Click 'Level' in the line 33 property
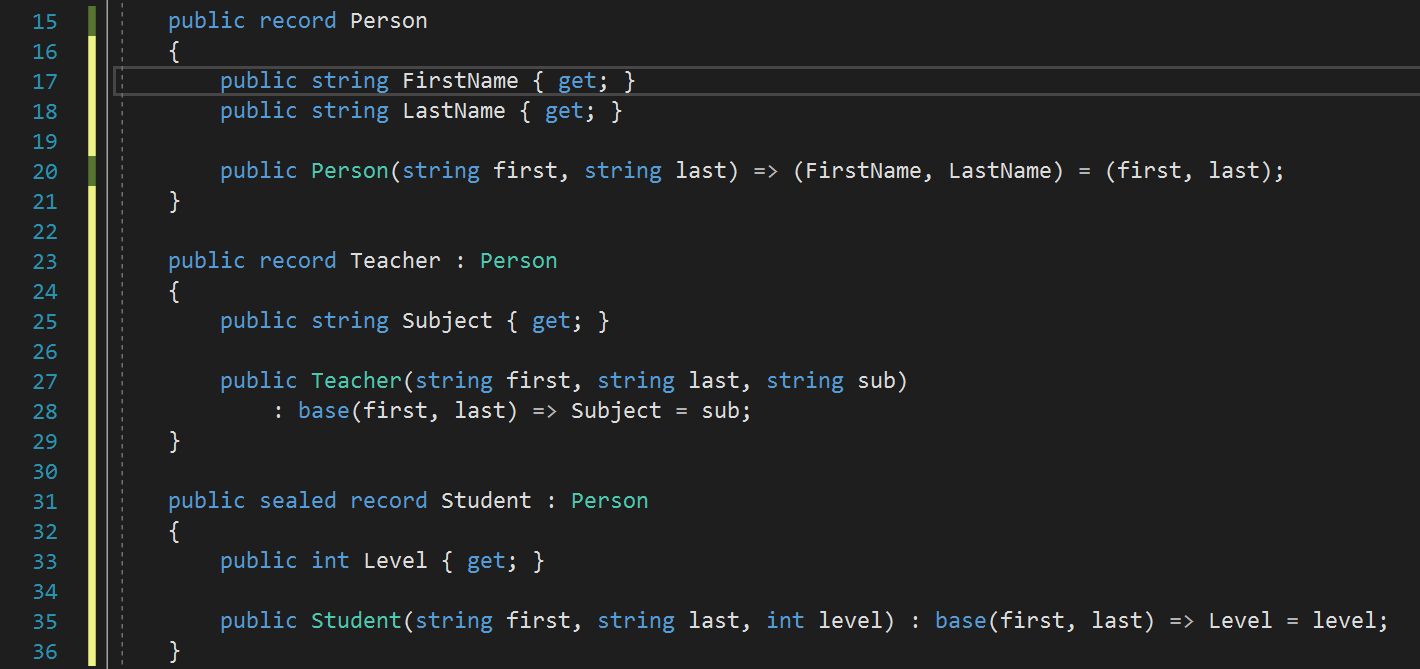 (x=395, y=561)
